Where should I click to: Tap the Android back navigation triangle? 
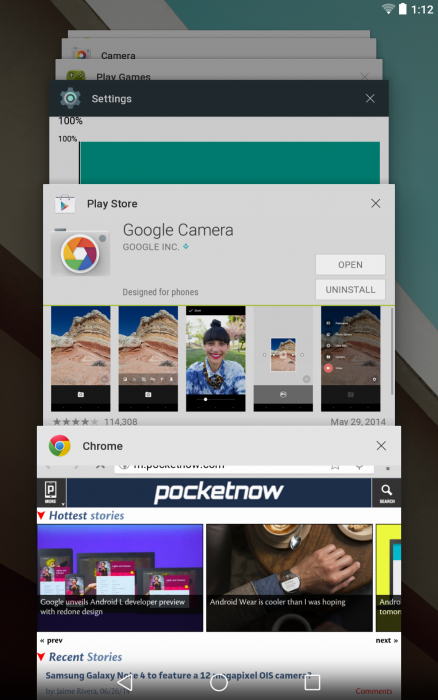tap(125, 682)
